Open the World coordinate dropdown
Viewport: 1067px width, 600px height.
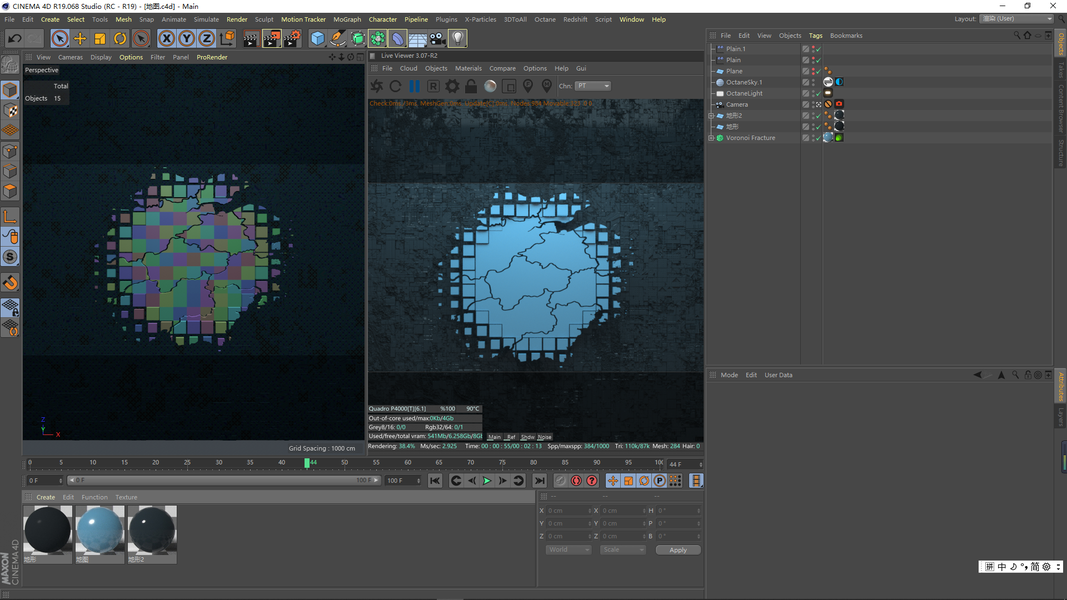(x=568, y=550)
